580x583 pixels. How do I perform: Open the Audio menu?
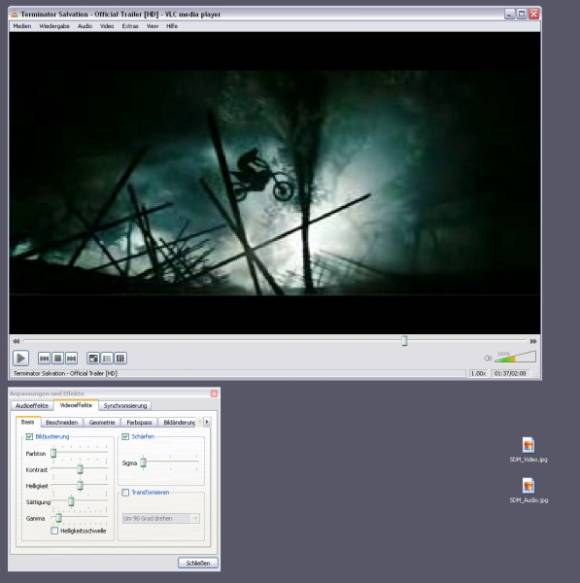tap(85, 26)
